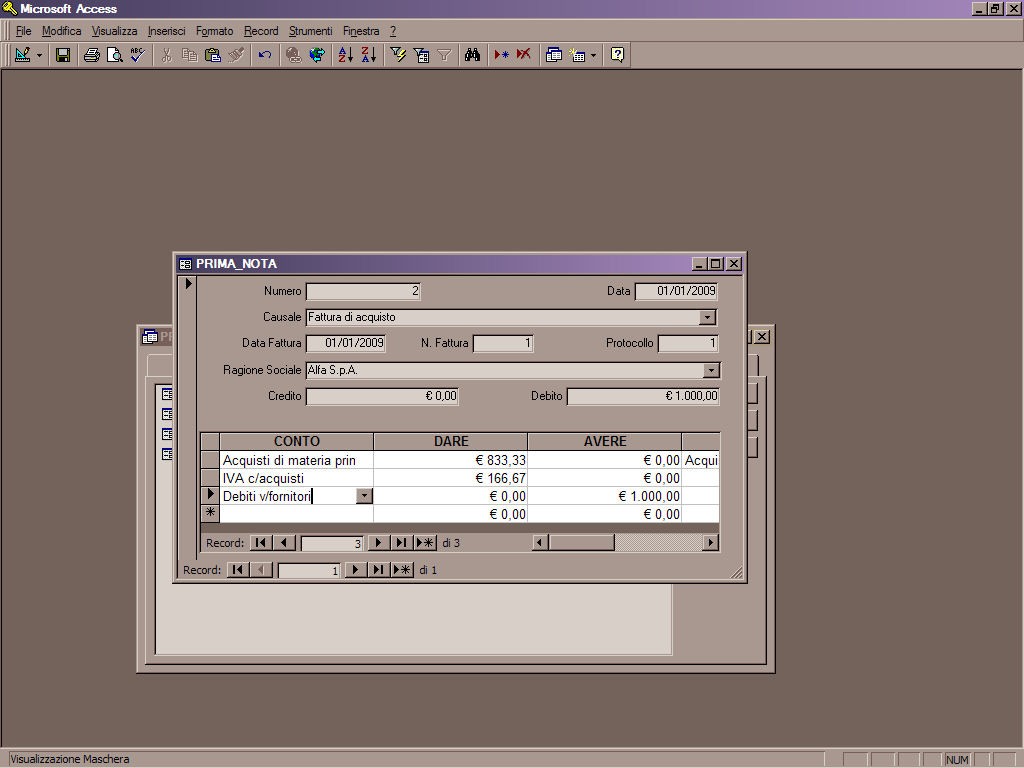The image size is (1024, 768).
Task: Expand the Ragione Sociale combo box
Action: point(711,370)
